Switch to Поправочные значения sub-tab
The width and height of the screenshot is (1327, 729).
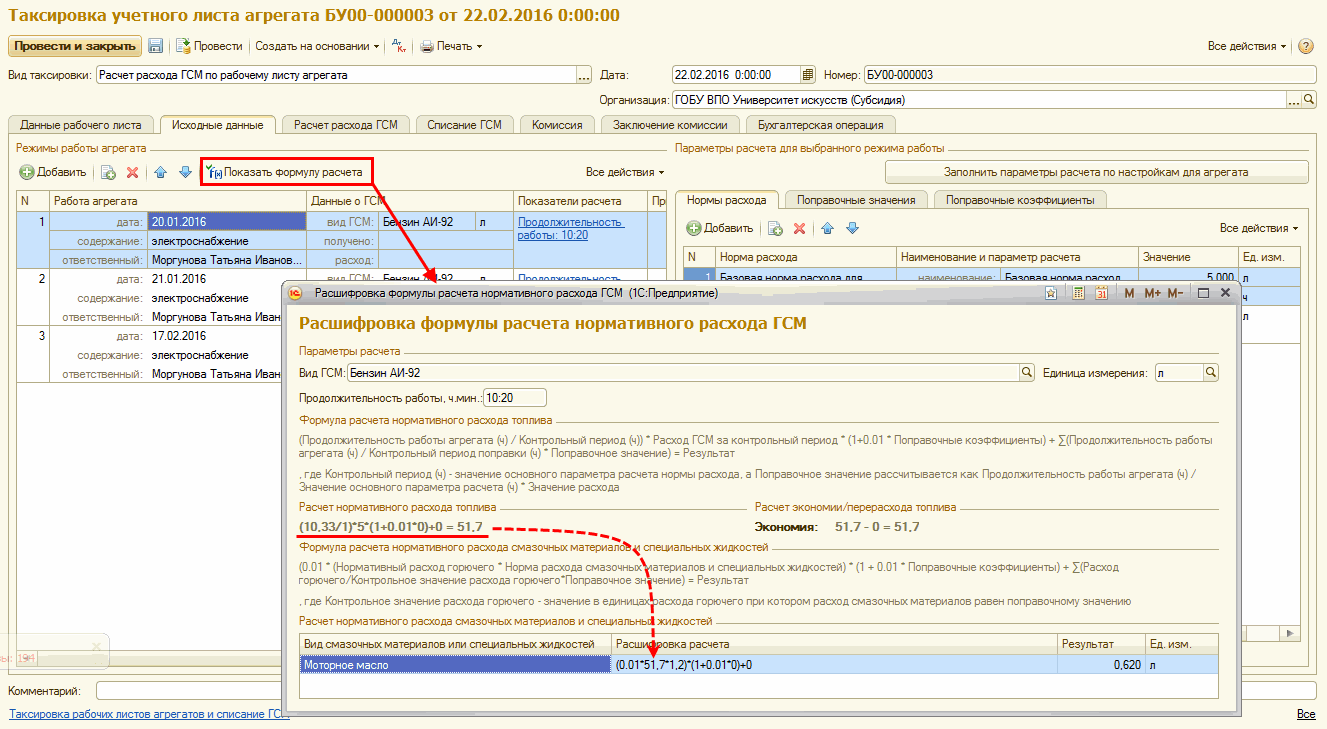(x=856, y=200)
